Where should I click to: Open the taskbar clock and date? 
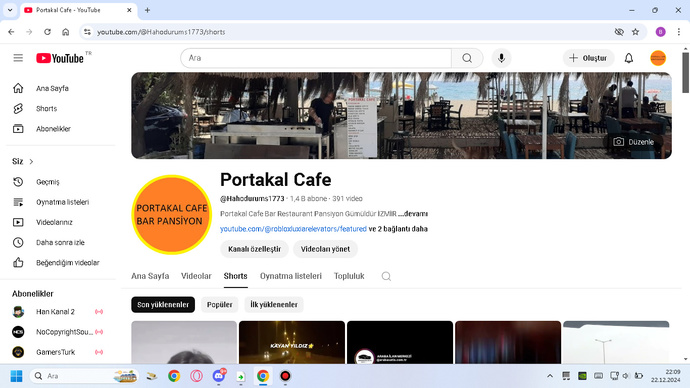(x=666, y=376)
